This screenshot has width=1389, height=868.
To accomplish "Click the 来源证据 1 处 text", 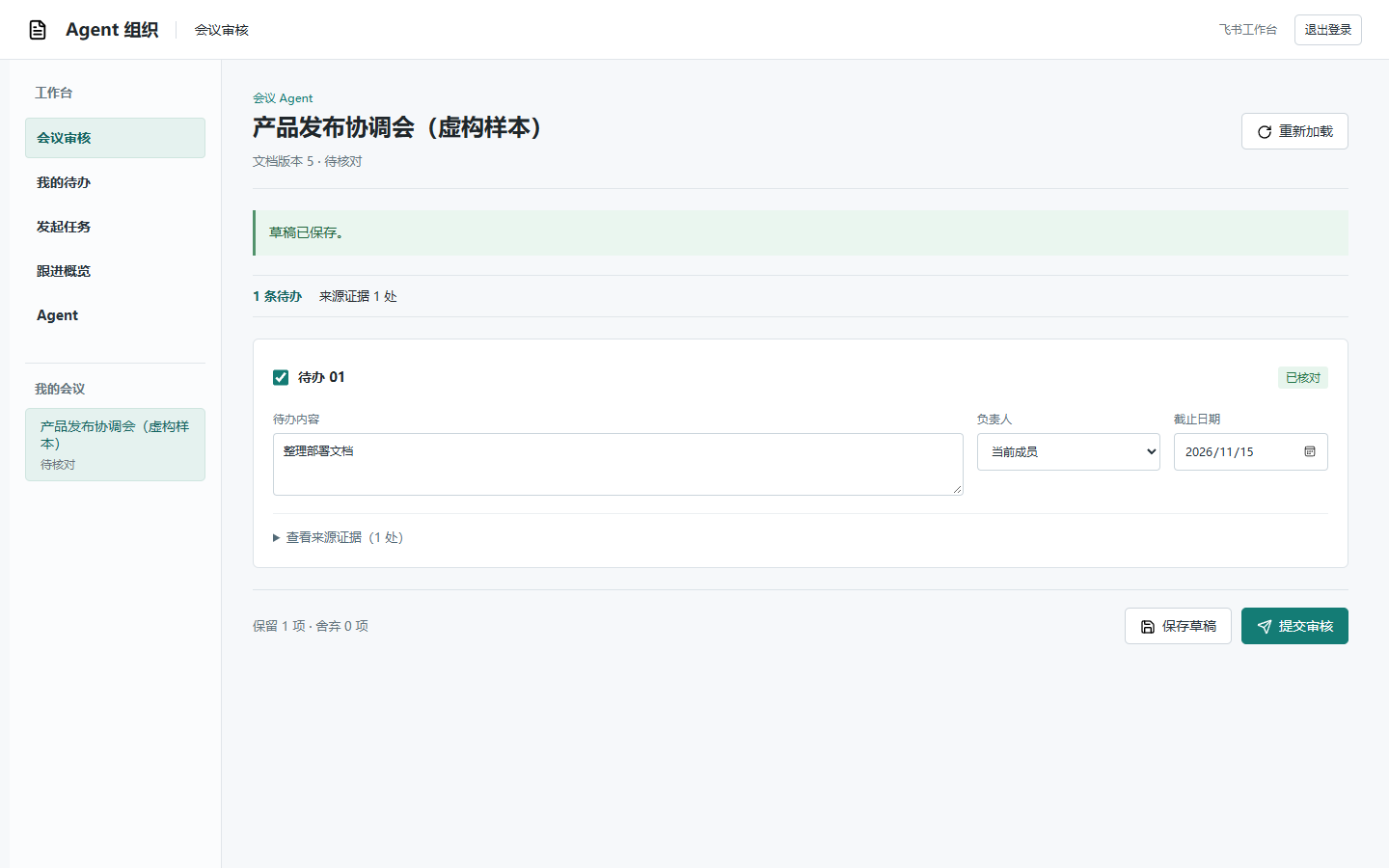I will [x=358, y=296].
